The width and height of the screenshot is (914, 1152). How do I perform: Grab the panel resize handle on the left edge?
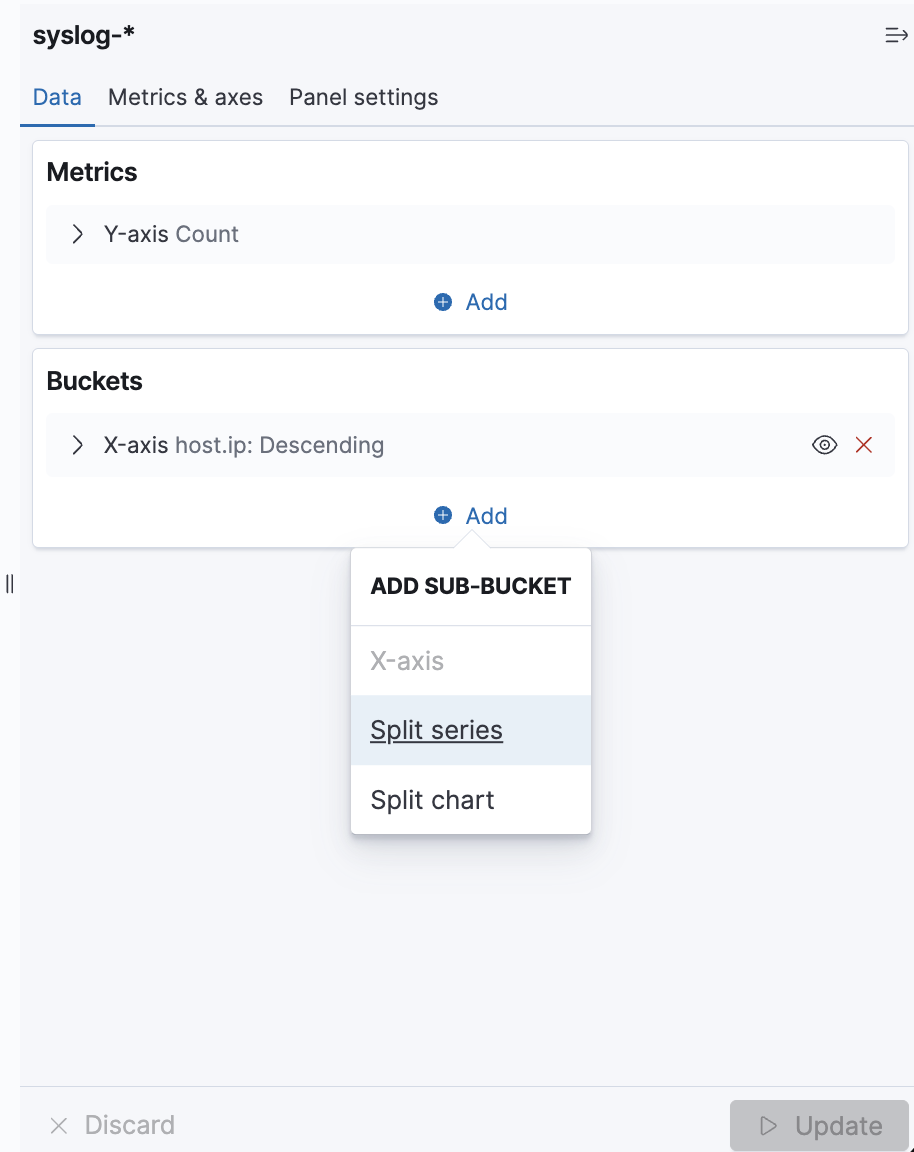click(10, 584)
